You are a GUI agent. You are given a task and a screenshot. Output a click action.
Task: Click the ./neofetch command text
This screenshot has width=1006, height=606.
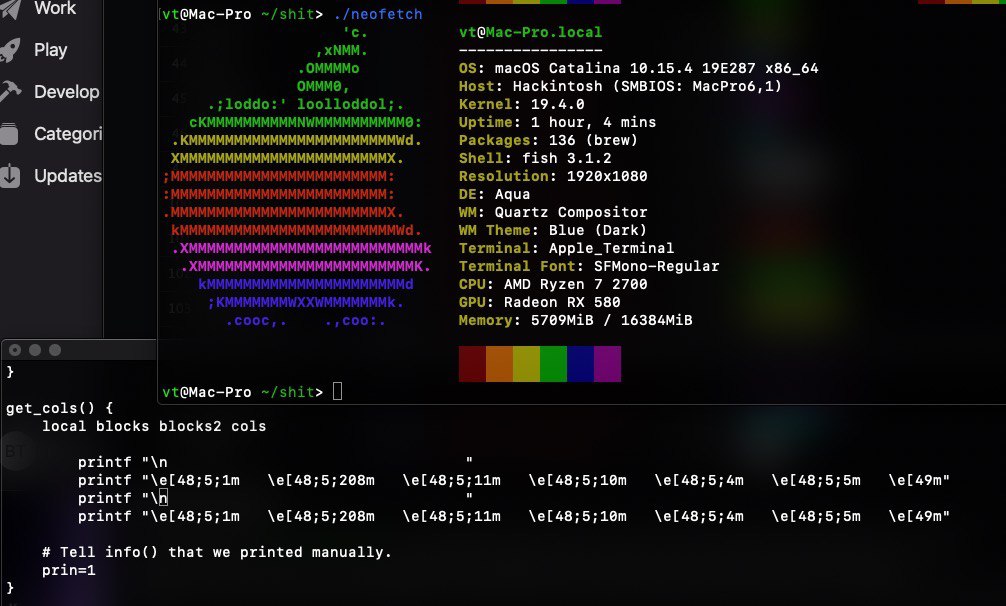pyautogui.click(x=378, y=14)
